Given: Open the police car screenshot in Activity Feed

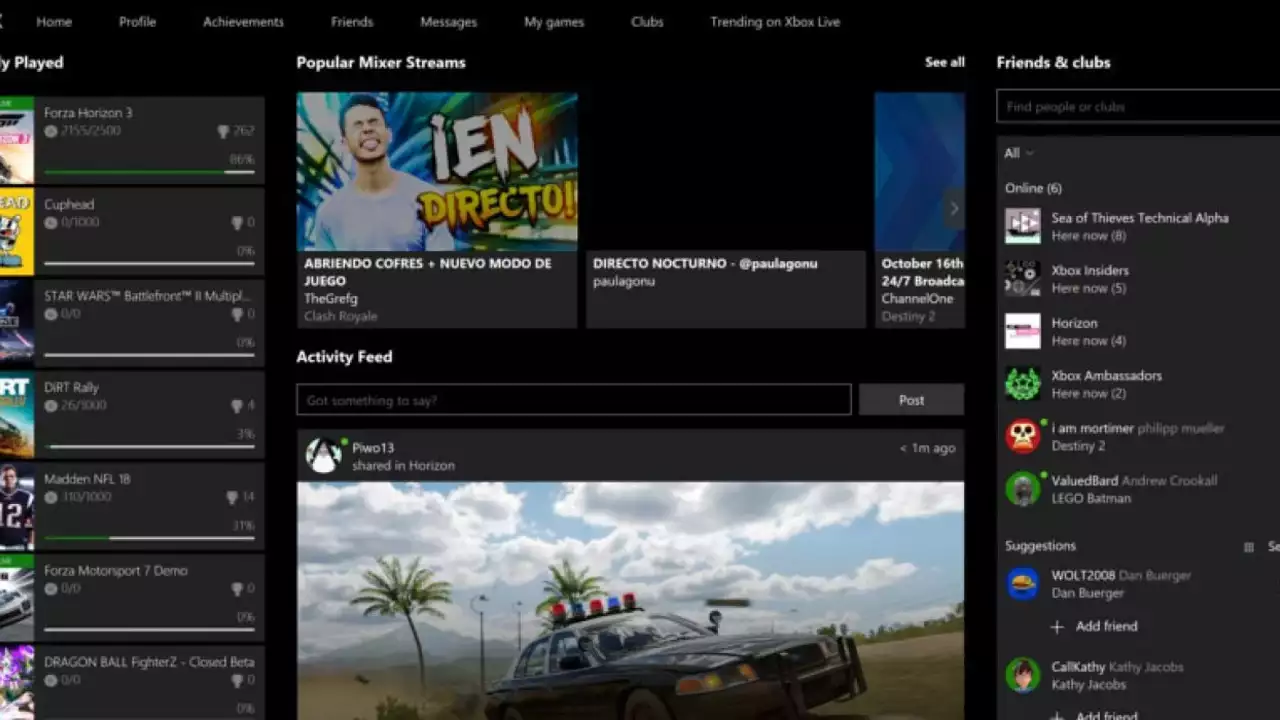Looking at the screenshot, I should point(631,601).
